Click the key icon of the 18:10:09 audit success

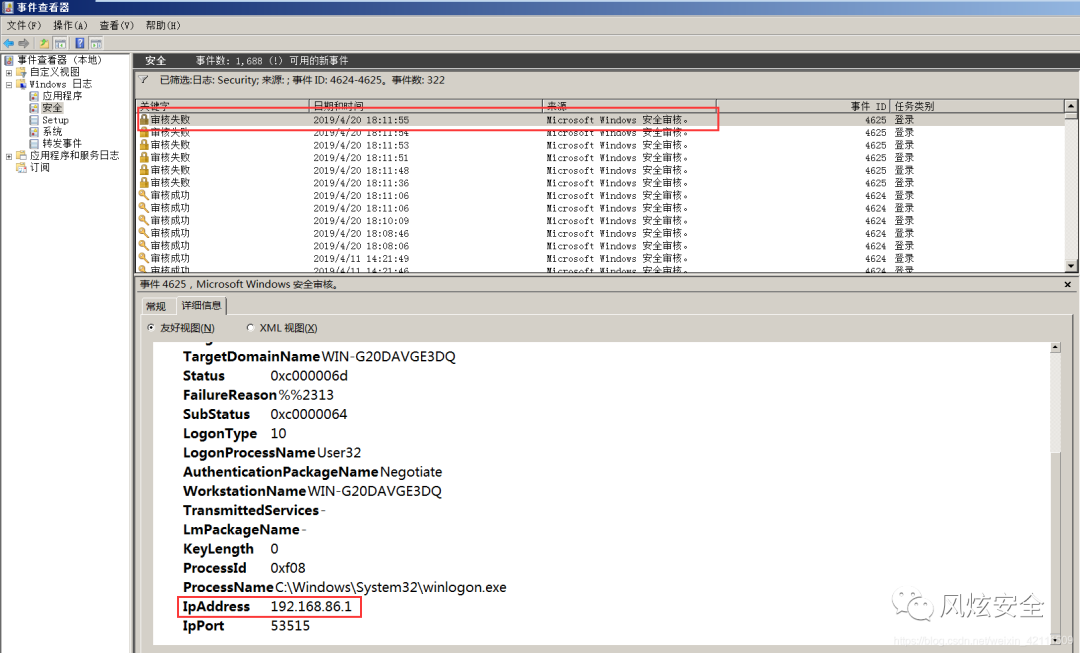point(144,220)
